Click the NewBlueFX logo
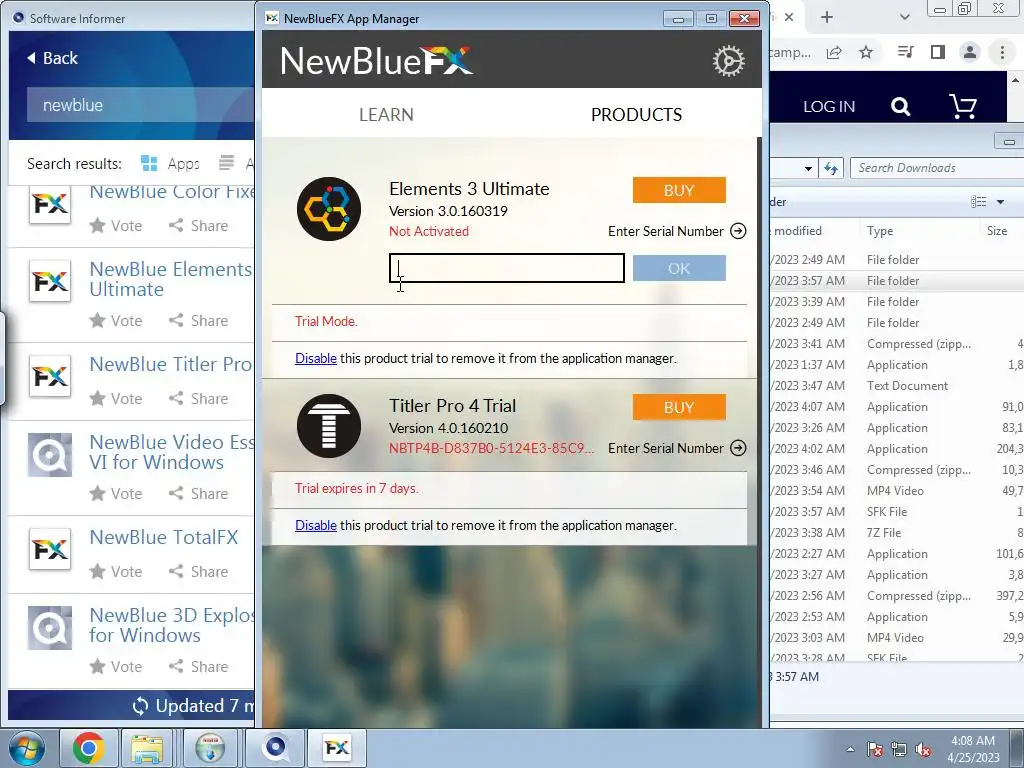The image size is (1024, 768). pos(377,61)
